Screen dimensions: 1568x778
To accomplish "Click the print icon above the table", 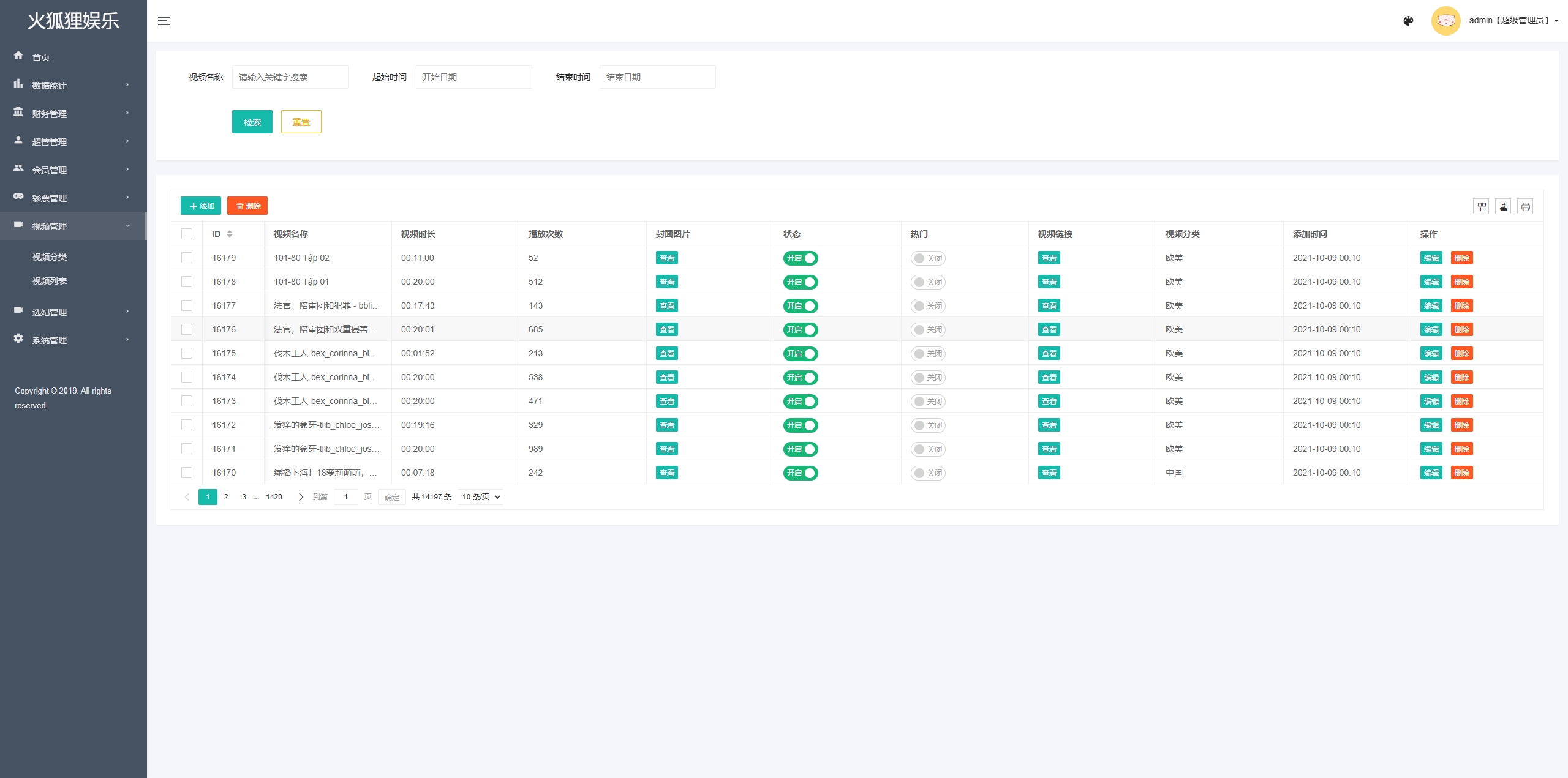I will 1526,207.
